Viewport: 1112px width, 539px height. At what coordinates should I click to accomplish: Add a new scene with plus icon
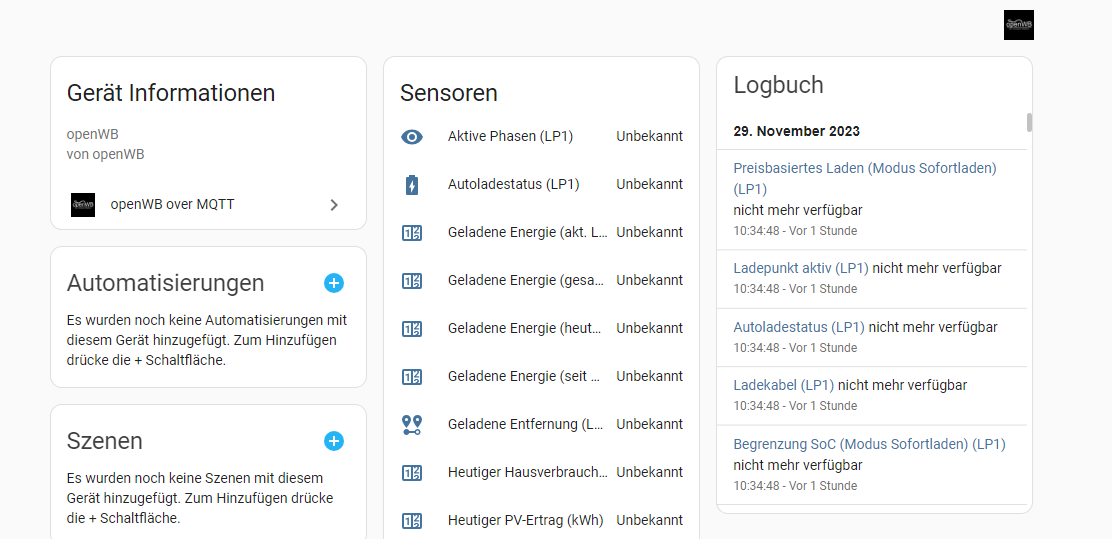[334, 441]
